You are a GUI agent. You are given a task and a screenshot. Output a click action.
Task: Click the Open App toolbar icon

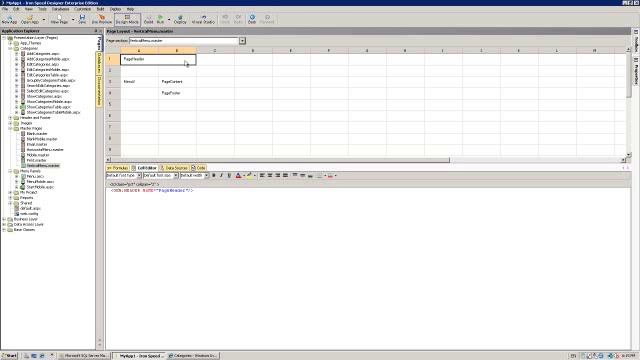(x=29, y=19)
